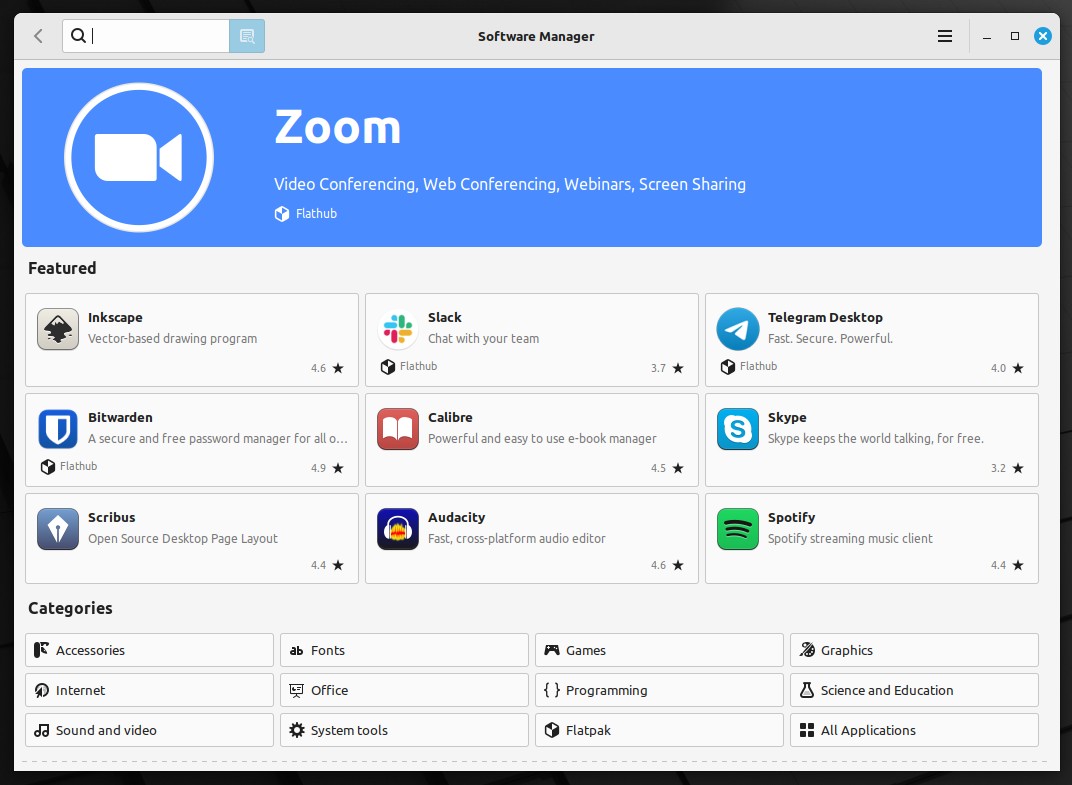Open the Zoom banner title
The image size is (1072, 785).
[x=338, y=127]
